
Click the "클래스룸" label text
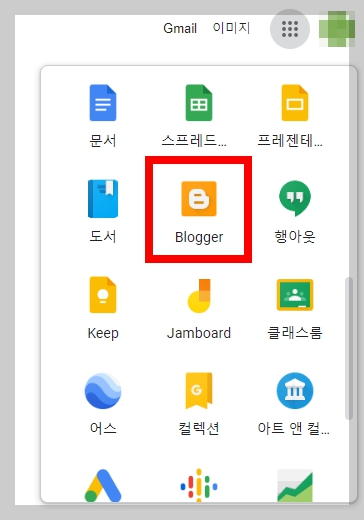coord(295,333)
